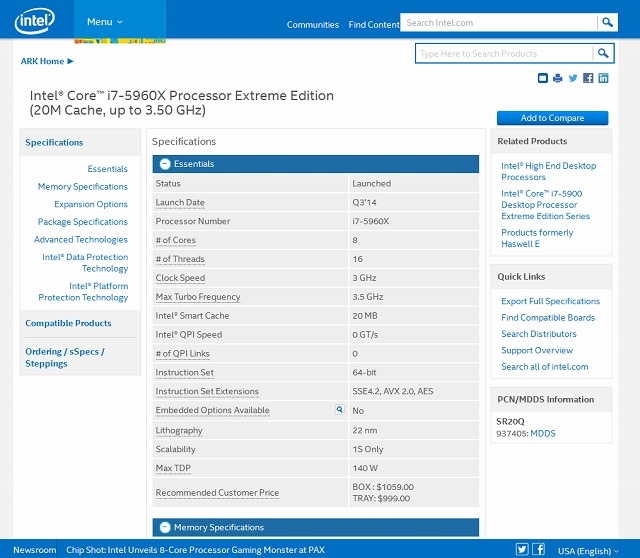Click the Instruction Set label
The width and height of the screenshot is (640, 558).
pos(184,372)
